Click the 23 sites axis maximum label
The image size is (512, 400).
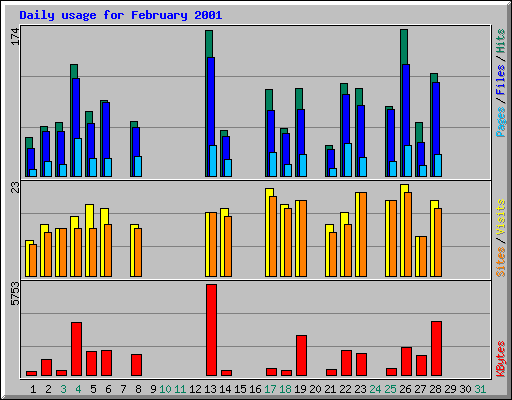pos(15,188)
